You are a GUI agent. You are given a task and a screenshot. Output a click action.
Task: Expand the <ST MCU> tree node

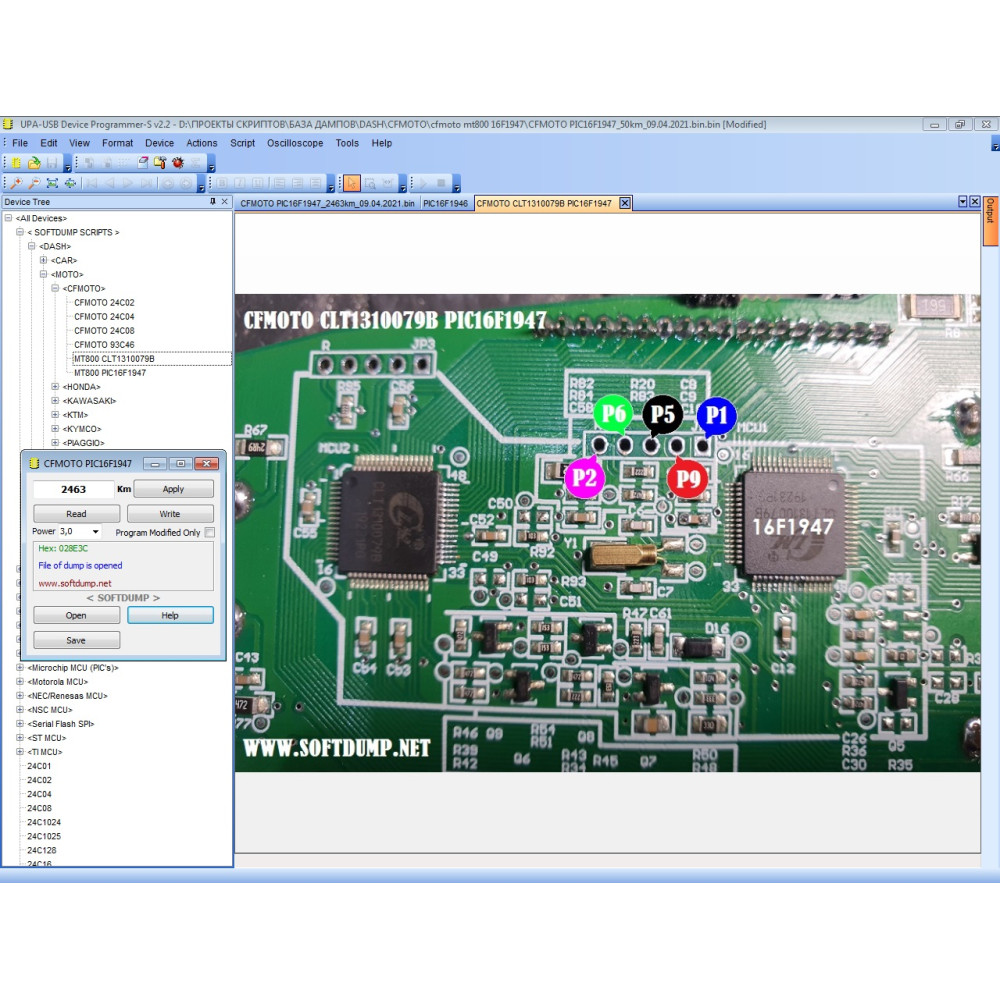tap(20, 738)
